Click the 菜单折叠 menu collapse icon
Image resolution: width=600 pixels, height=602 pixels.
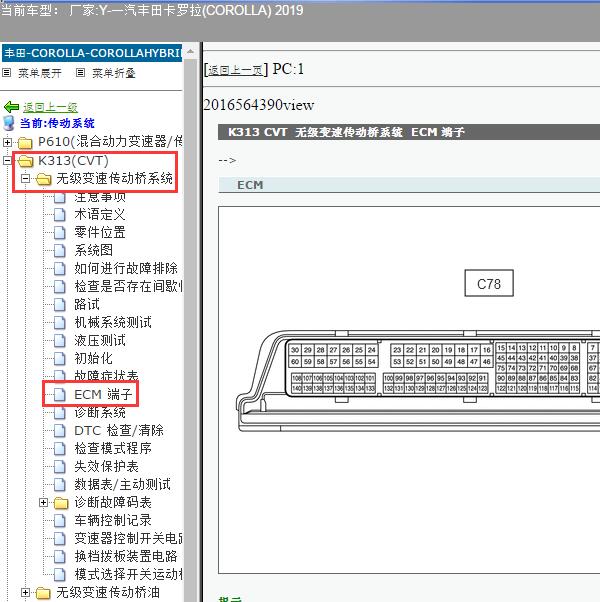coord(80,72)
